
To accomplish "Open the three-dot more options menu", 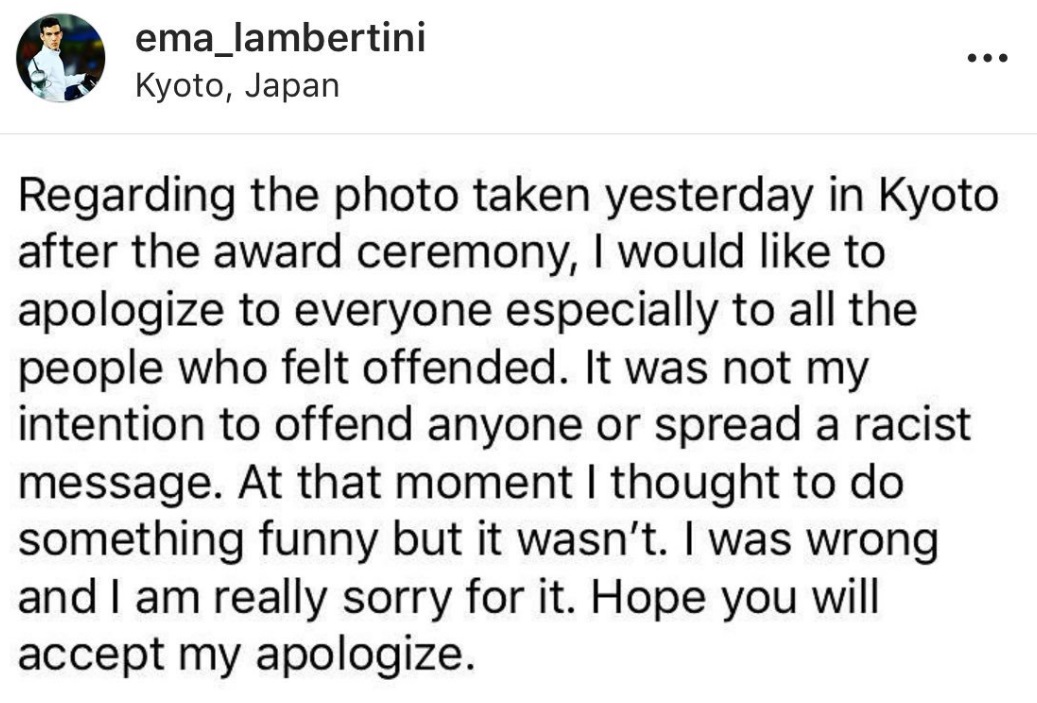I will coord(987,59).
